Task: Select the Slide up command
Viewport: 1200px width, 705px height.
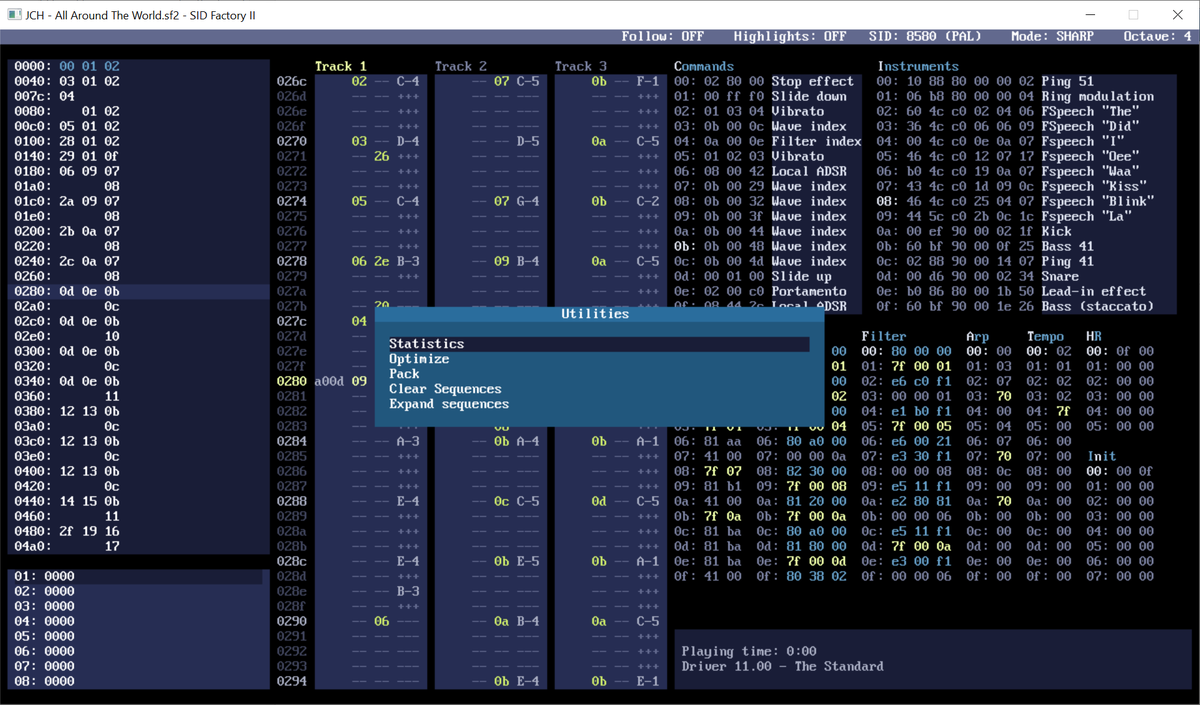Action: (x=766, y=276)
